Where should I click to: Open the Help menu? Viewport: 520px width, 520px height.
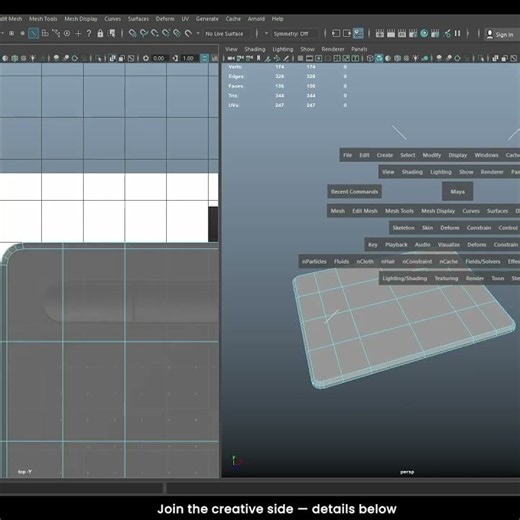coord(277,19)
